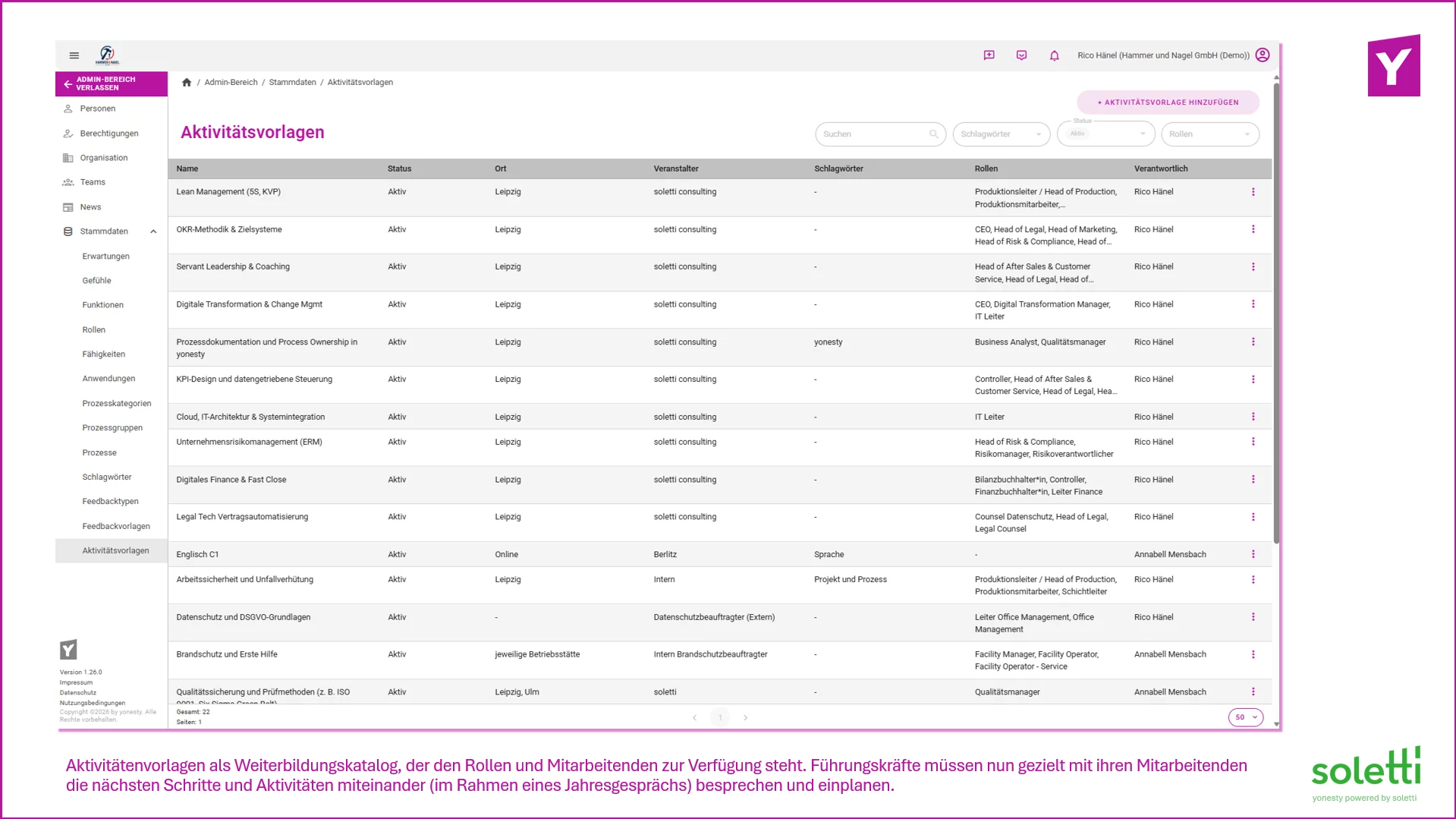Open the row menu for Lean Management
The width and height of the screenshot is (1456, 819).
click(x=1253, y=192)
